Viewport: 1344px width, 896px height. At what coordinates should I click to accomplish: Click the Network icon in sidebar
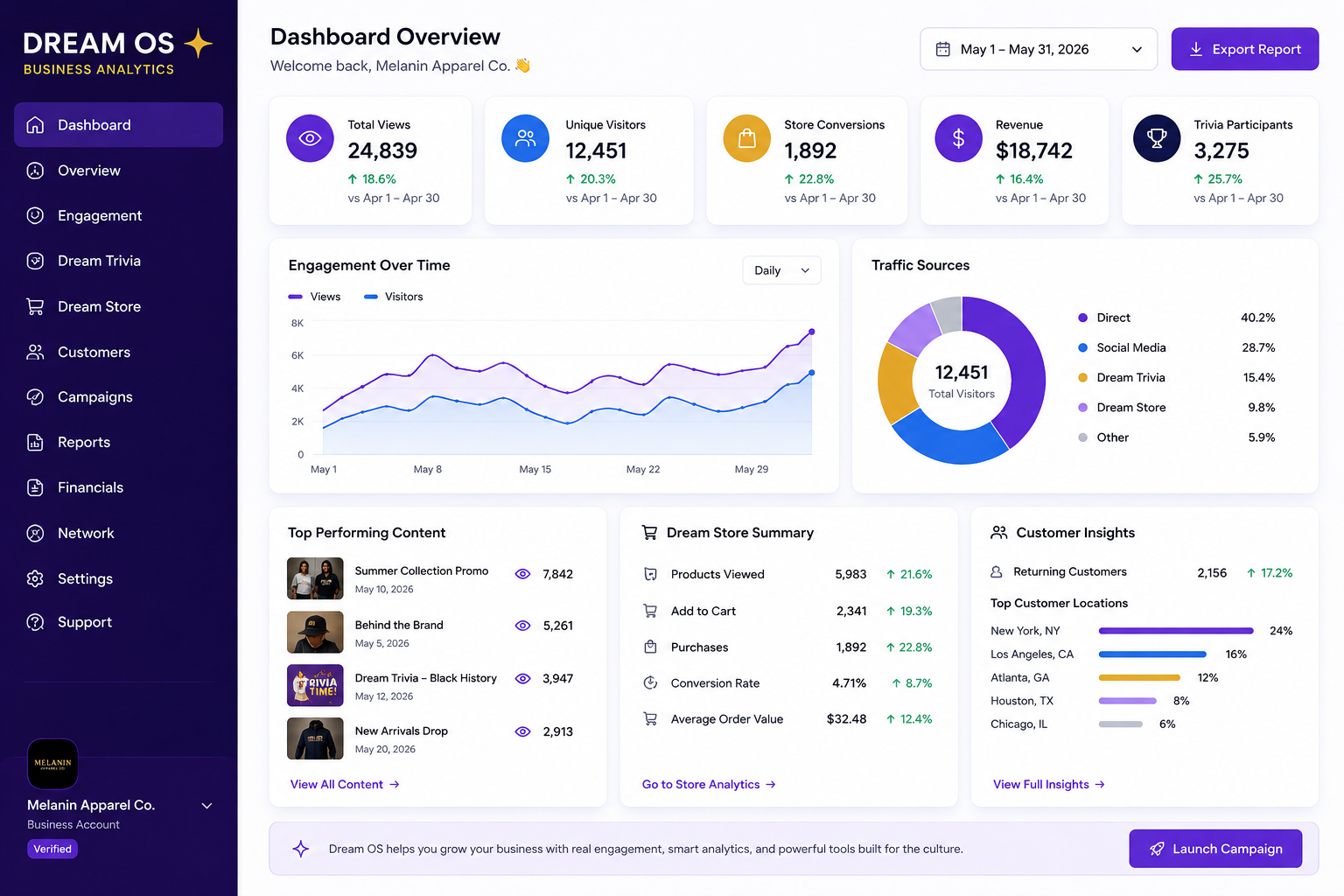(35, 533)
